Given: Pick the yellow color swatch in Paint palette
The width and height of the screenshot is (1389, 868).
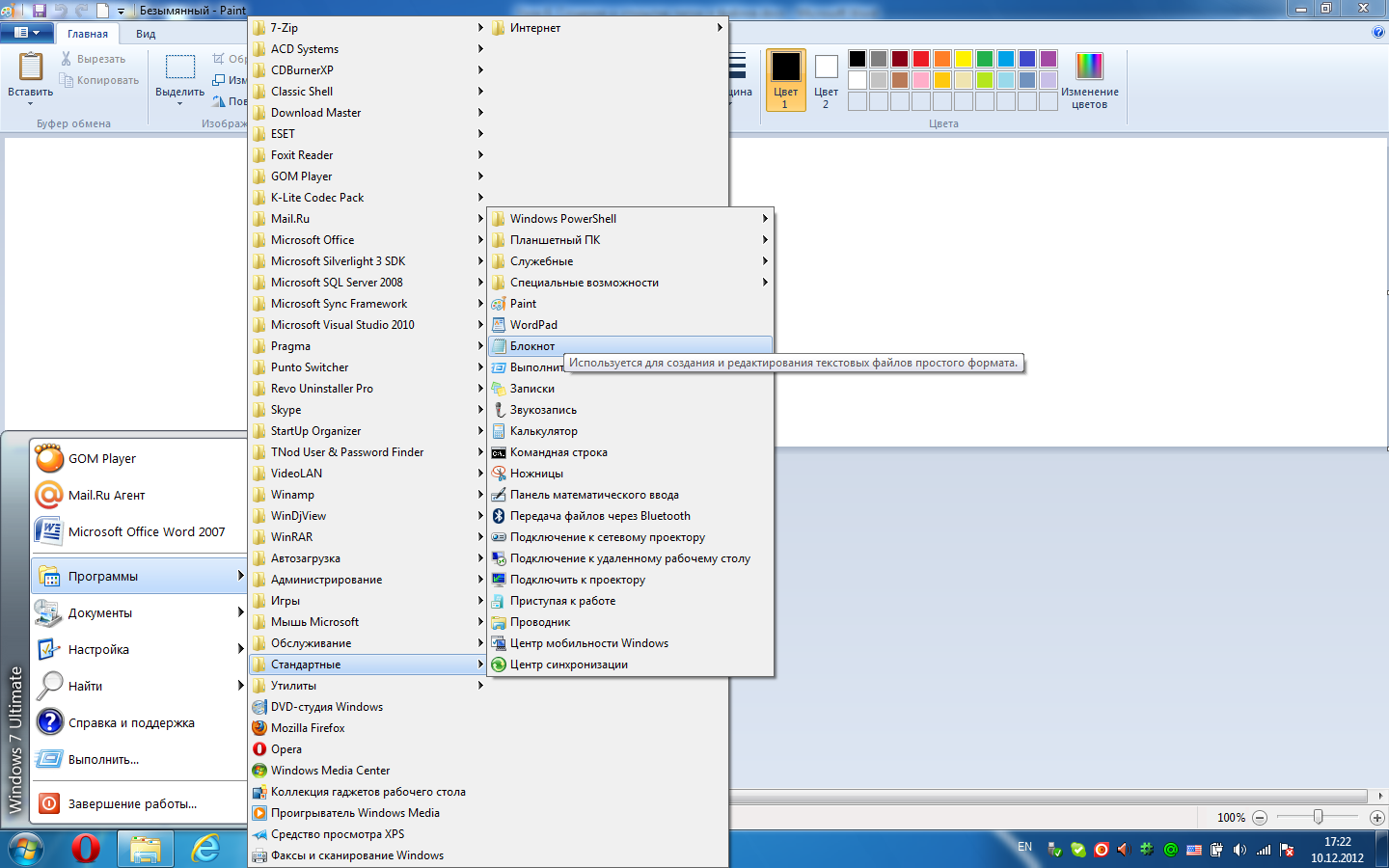Looking at the screenshot, I should tap(964, 59).
